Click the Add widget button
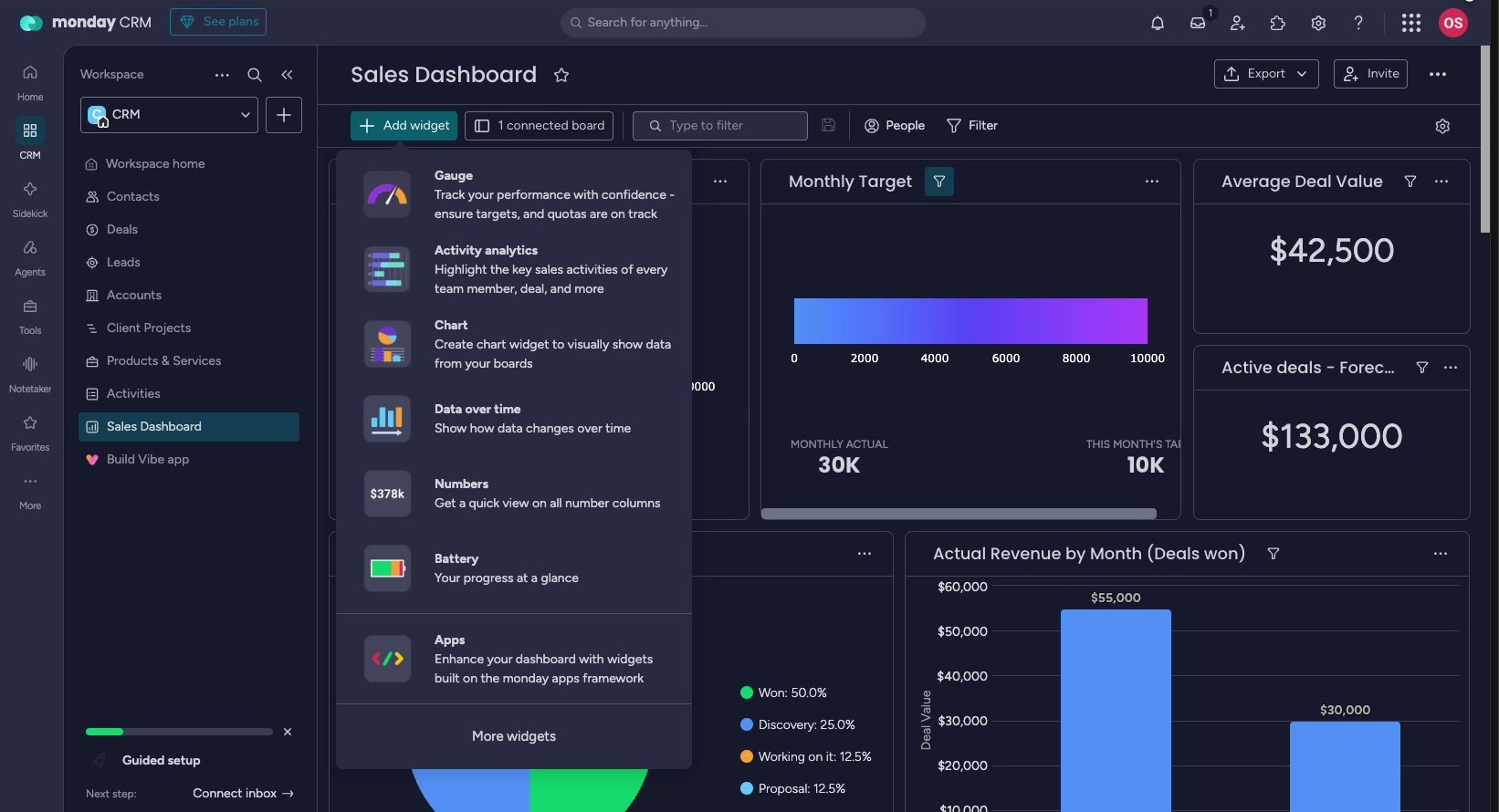The height and width of the screenshot is (812, 1499). [x=405, y=126]
